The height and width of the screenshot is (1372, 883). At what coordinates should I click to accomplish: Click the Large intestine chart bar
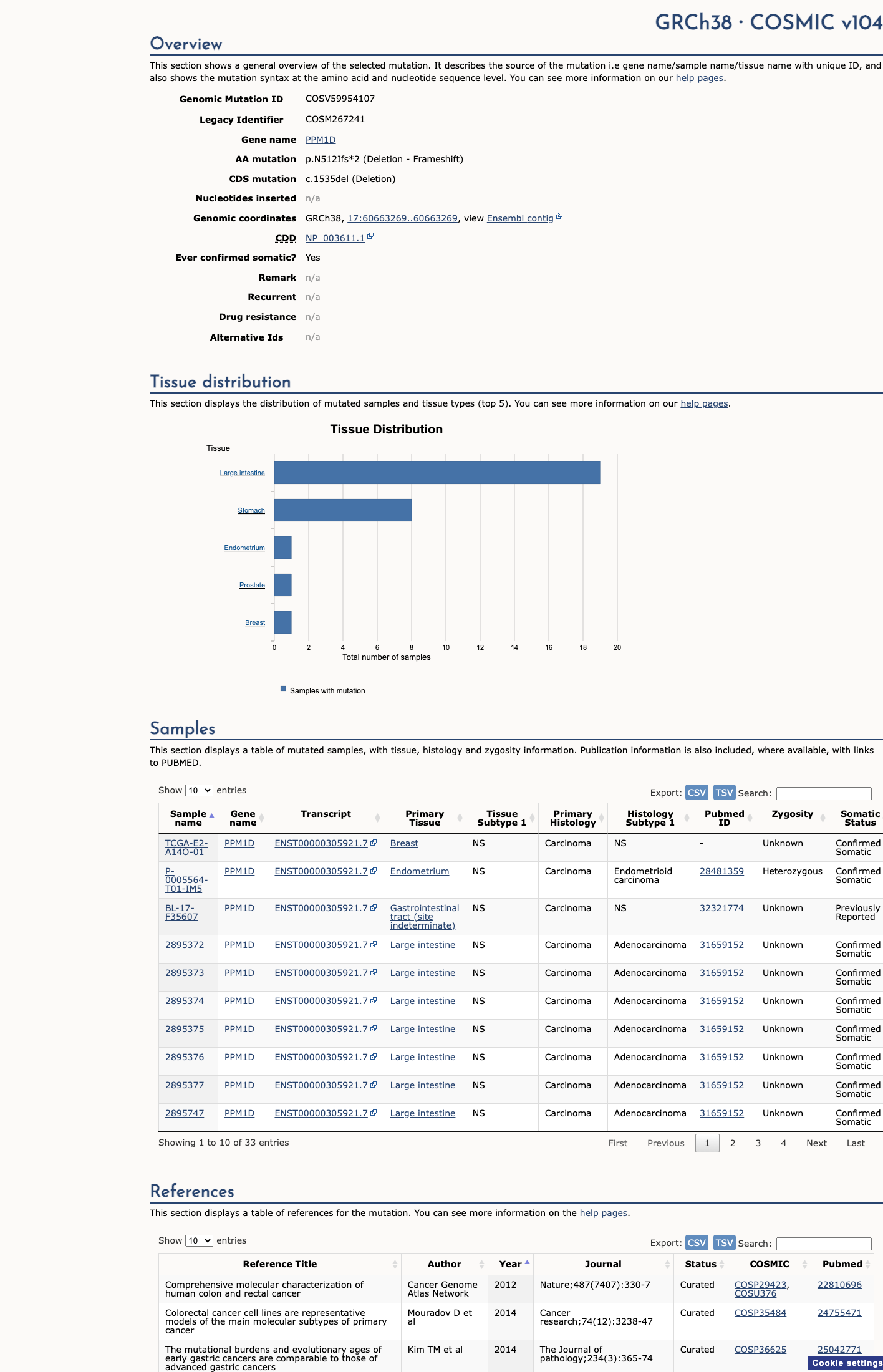[x=437, y=473]
